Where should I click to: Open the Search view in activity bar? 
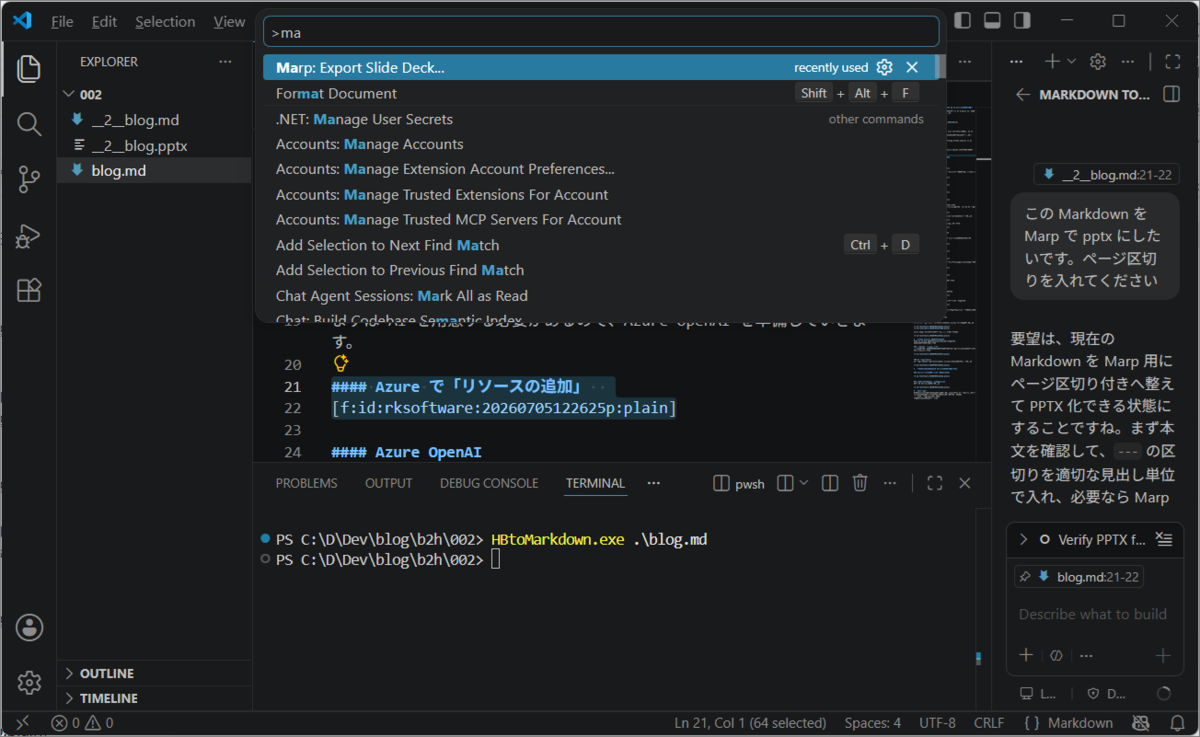[x=29, y=125]
